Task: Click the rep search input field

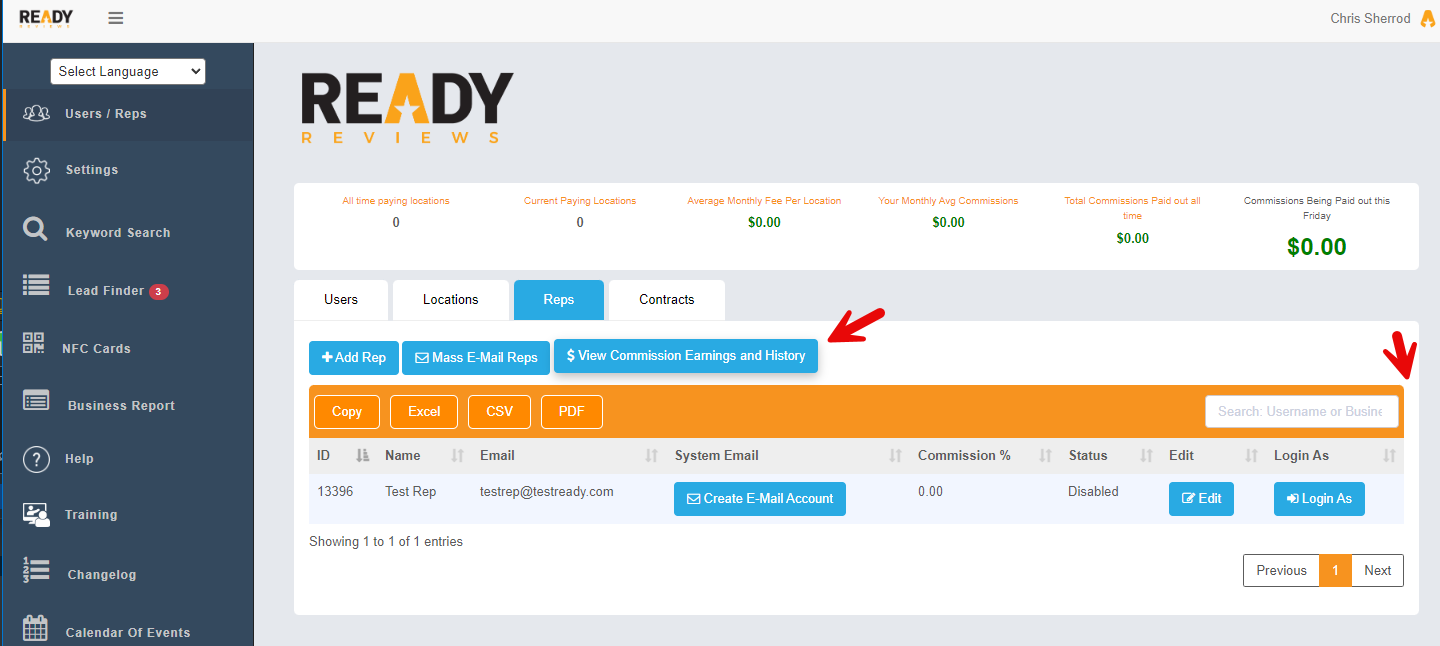Action: tap(1301, 411)
